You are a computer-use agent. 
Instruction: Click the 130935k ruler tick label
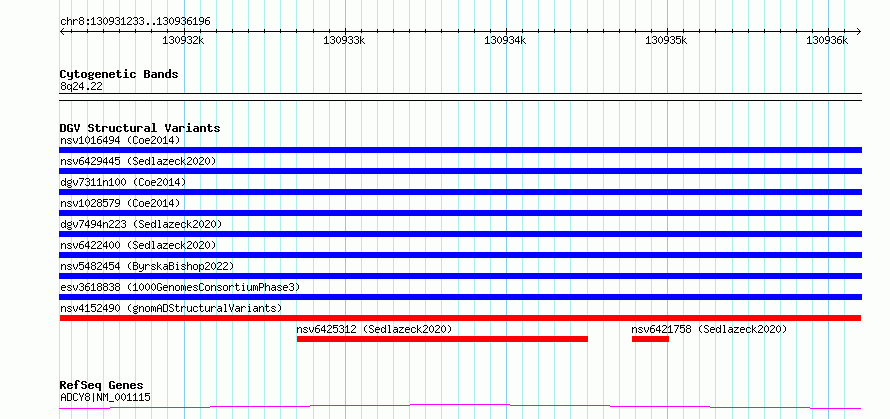click(666, 41)
